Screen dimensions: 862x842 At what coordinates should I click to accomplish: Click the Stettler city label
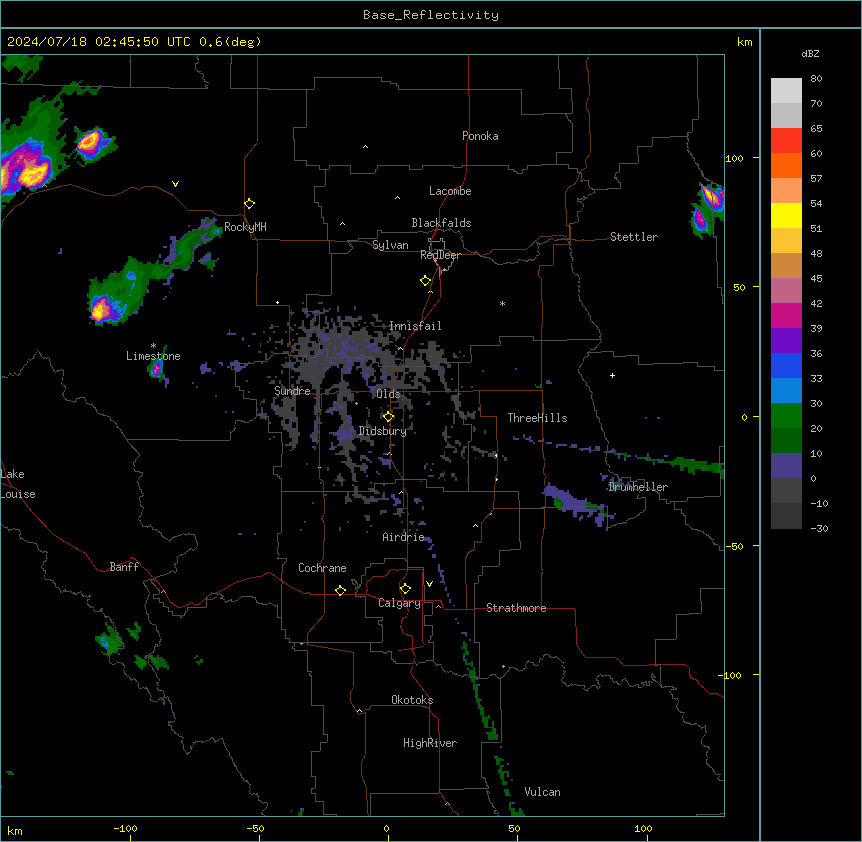coord(633,237)
